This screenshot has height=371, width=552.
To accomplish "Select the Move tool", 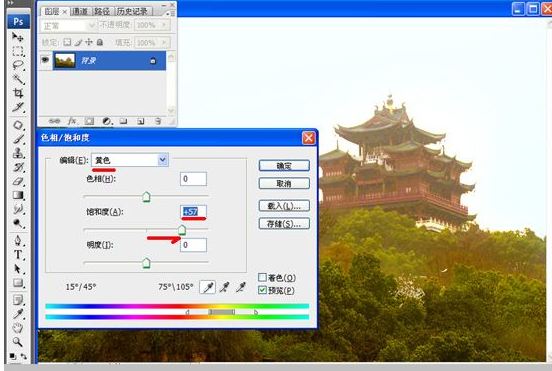I will [17, 37].
